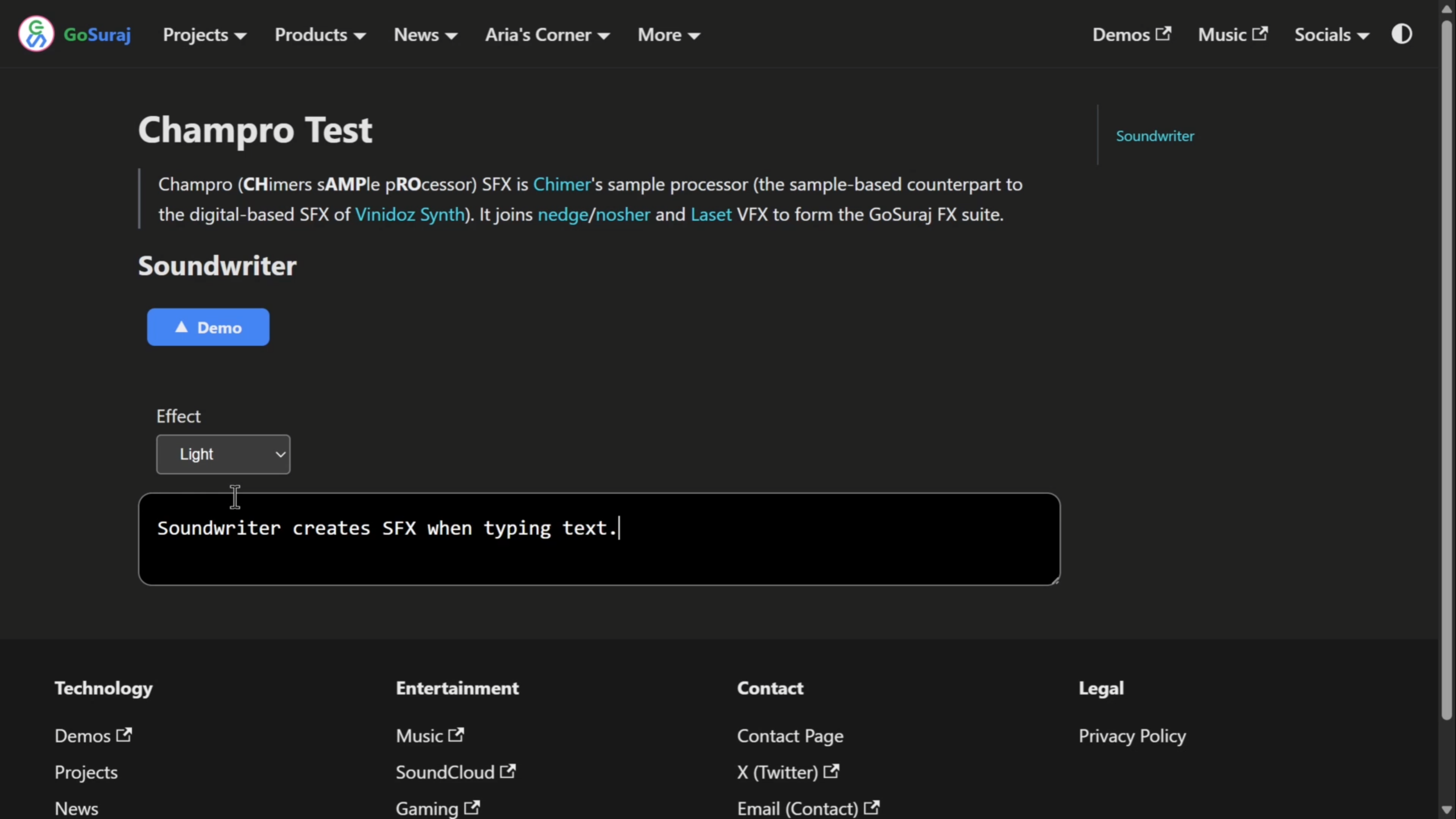Open the Products menu
The height and width of the screenshot is (819, 1456).
pos(320,35)
